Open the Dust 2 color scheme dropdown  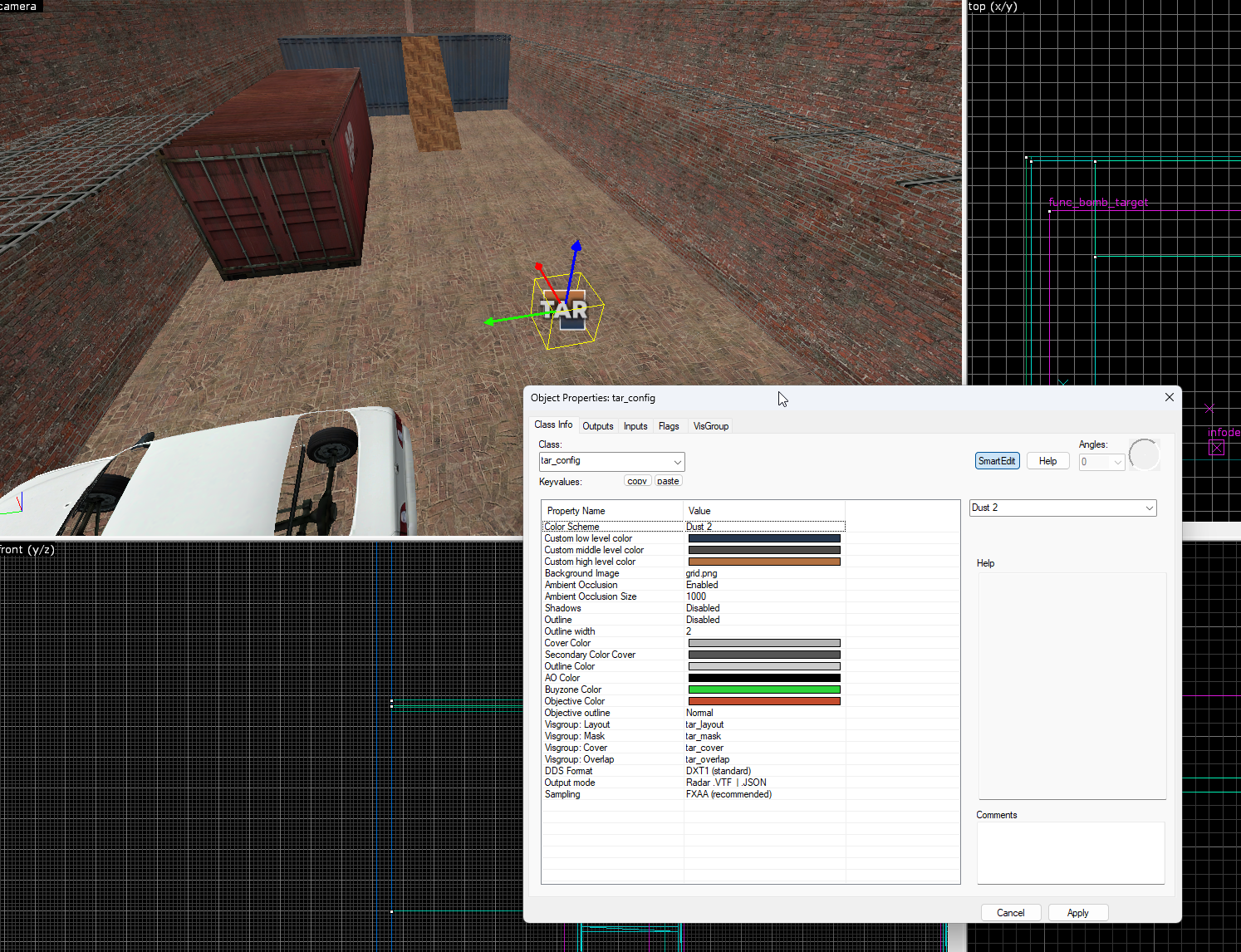(1063, 508)
